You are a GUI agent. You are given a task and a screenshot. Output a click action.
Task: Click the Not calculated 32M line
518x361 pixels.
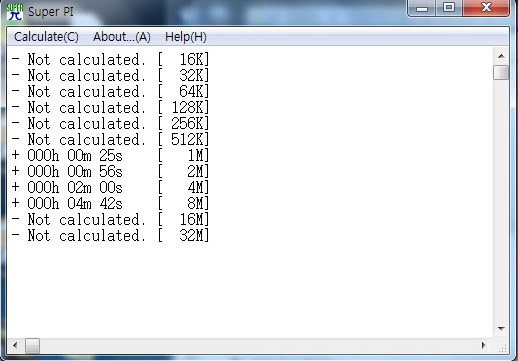coord(110,236)
